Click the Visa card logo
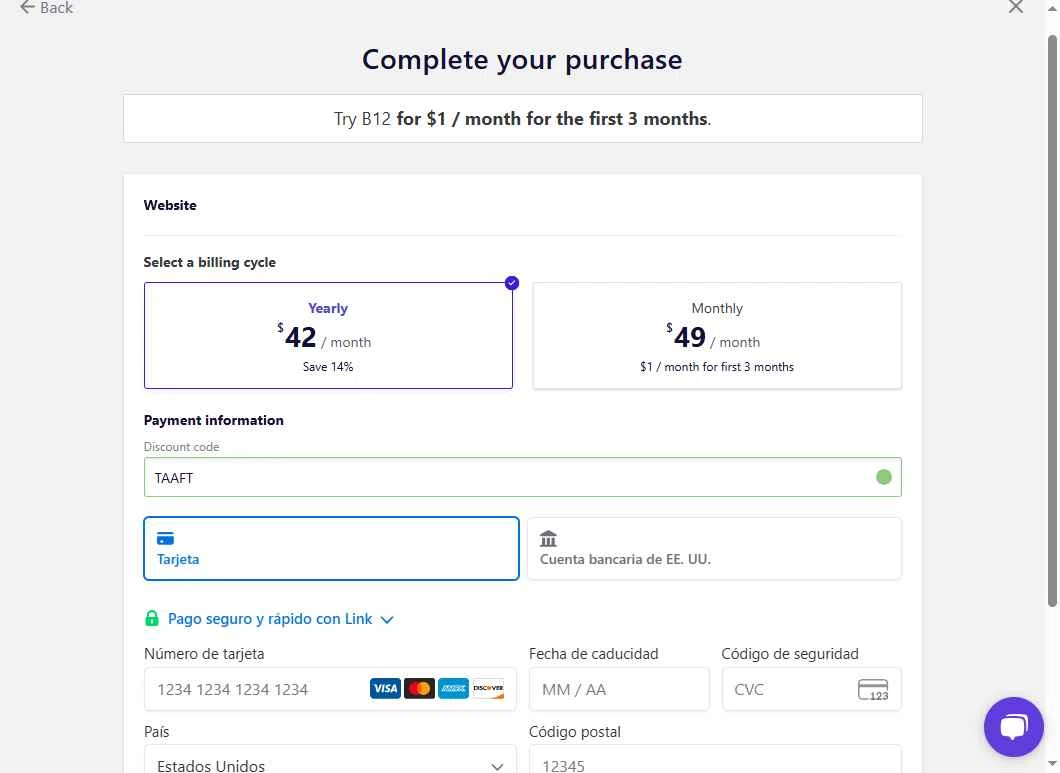This screenshot has width=1060, height=773. point(385,688)
